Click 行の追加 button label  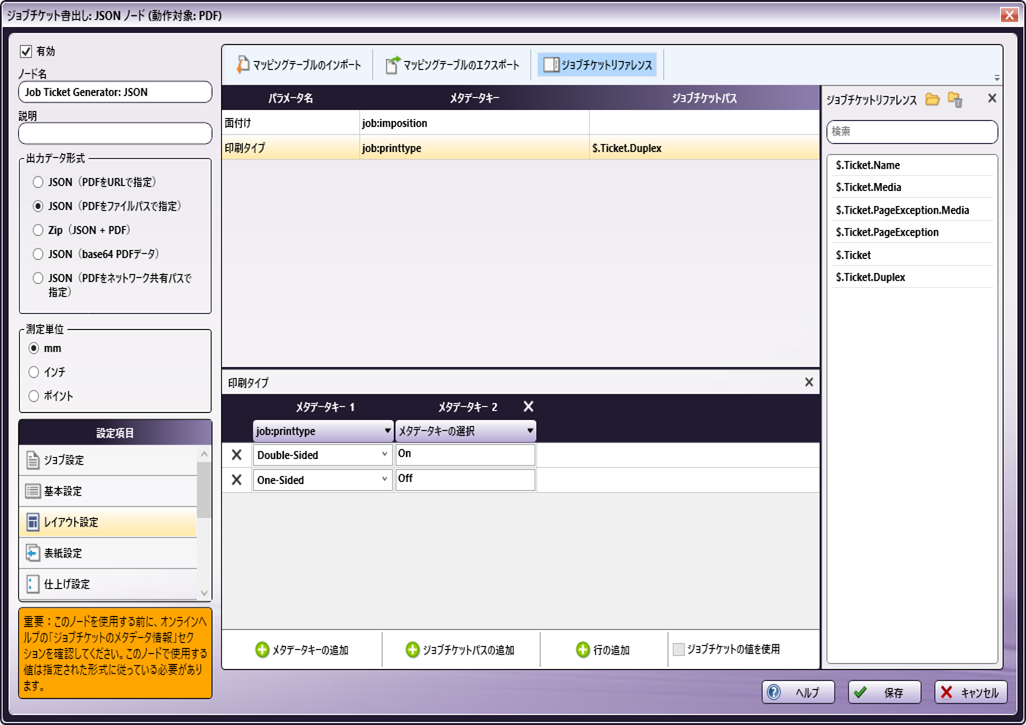[611, 650]
